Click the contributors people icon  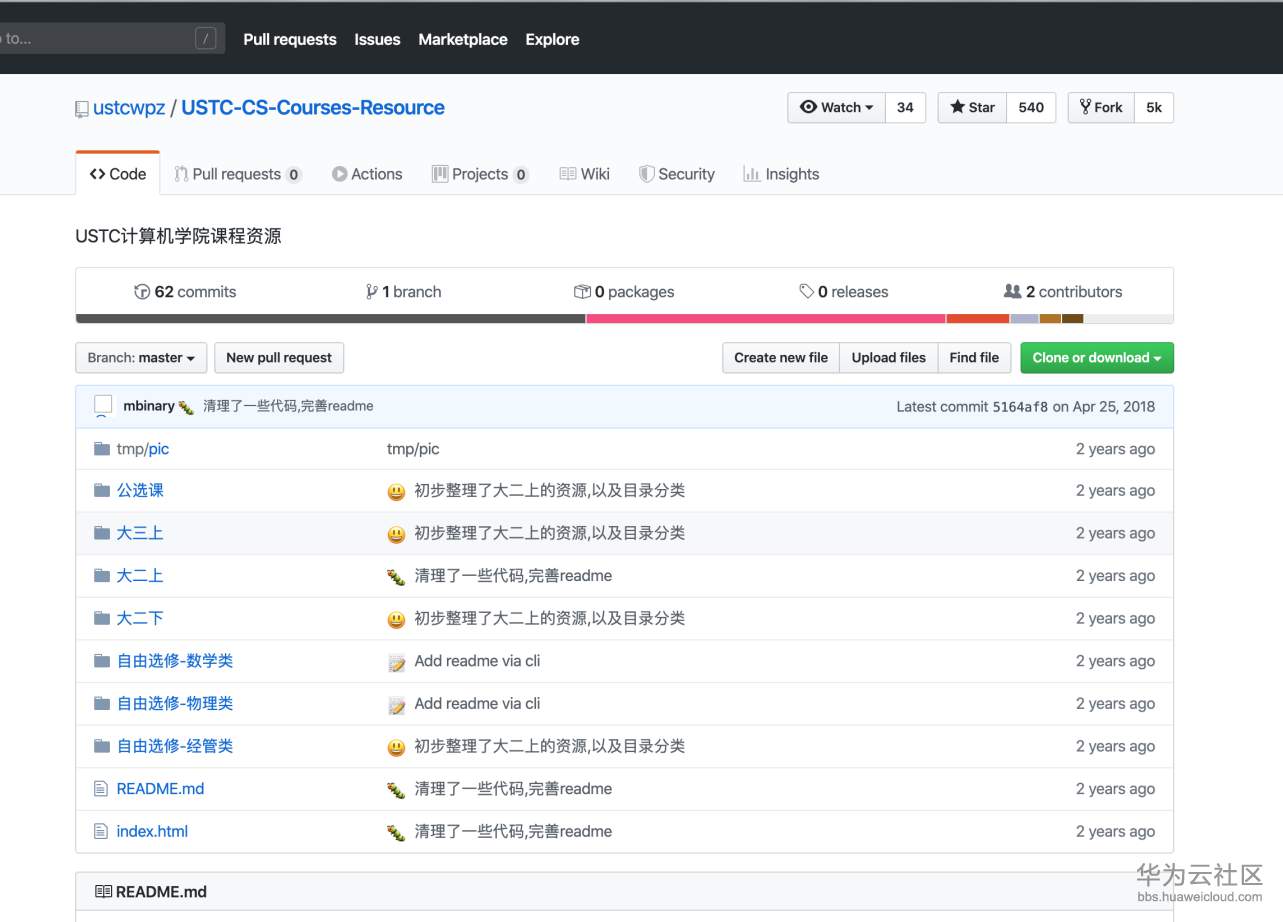1012,292
